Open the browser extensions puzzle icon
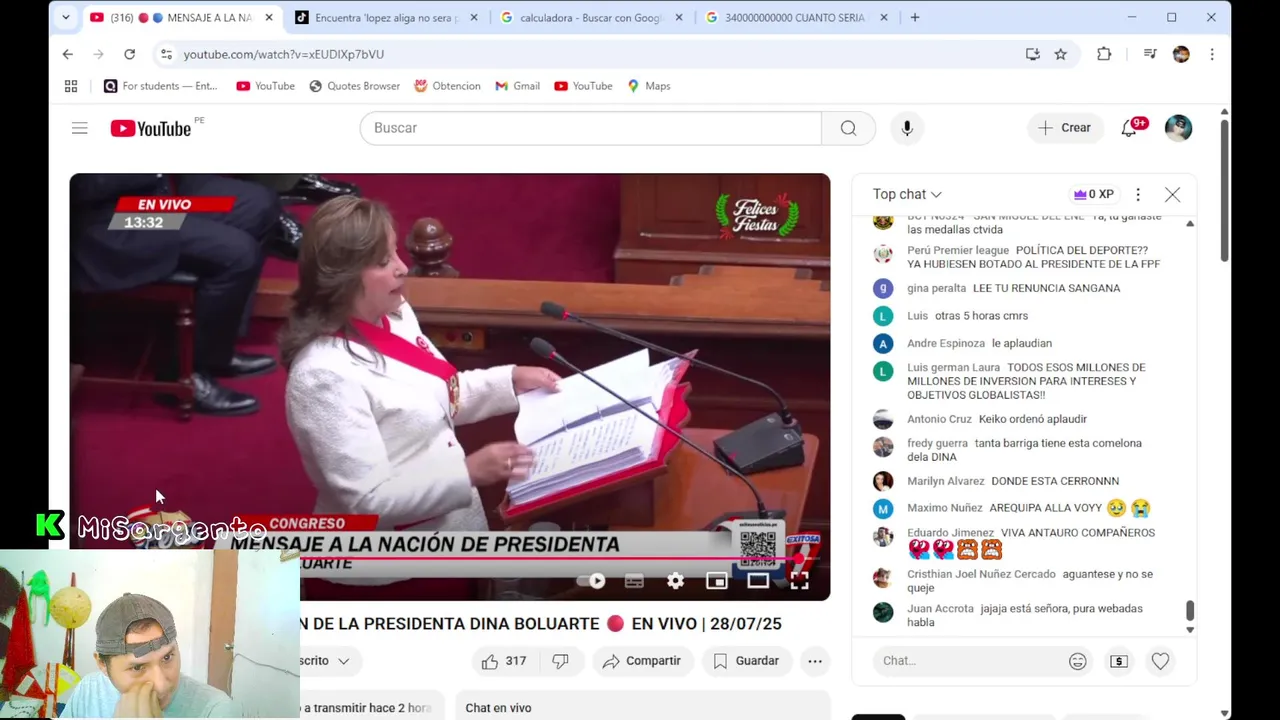 pos(1104,54)
